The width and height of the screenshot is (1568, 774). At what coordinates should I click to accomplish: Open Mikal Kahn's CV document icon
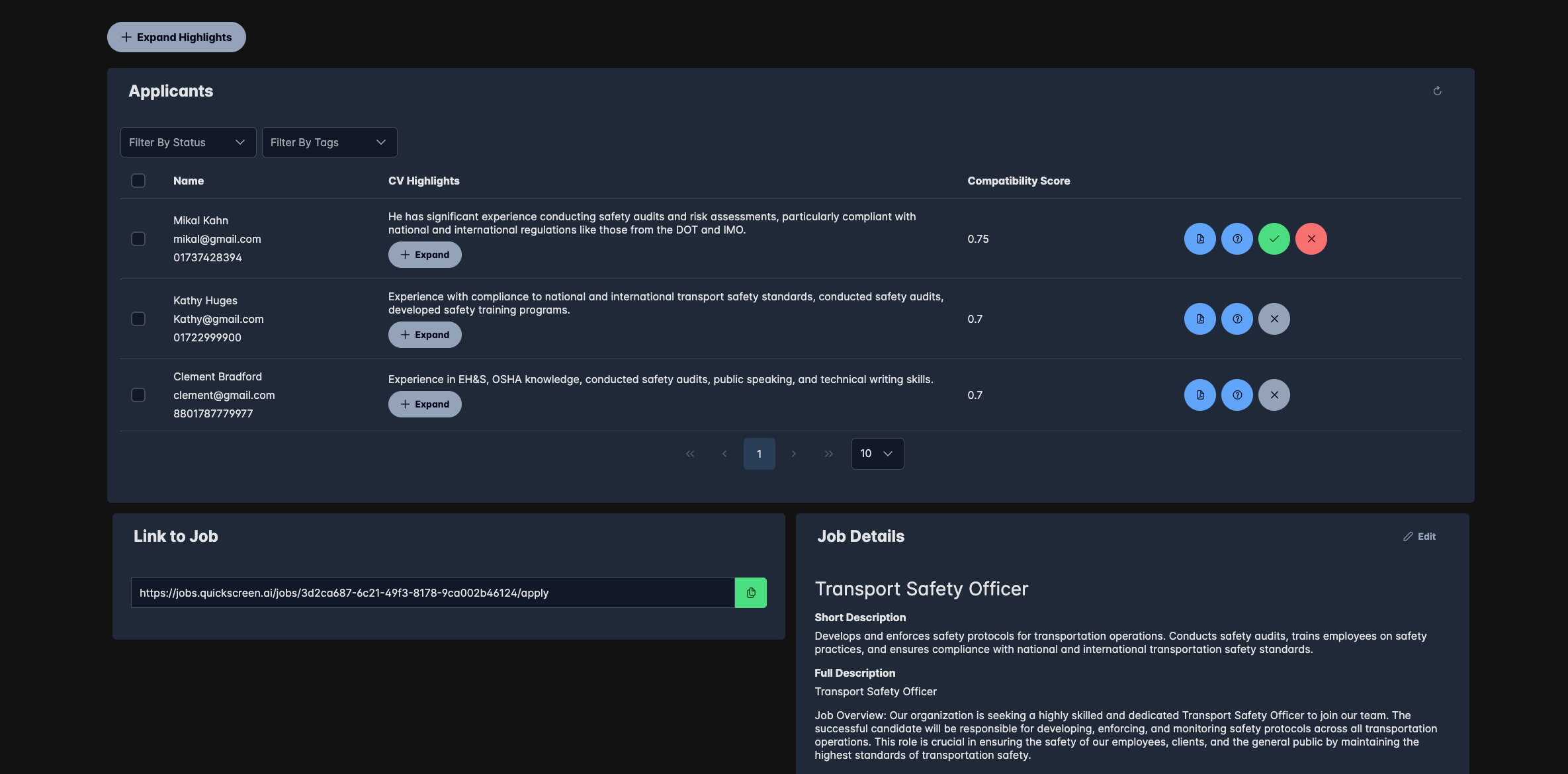1199,239
